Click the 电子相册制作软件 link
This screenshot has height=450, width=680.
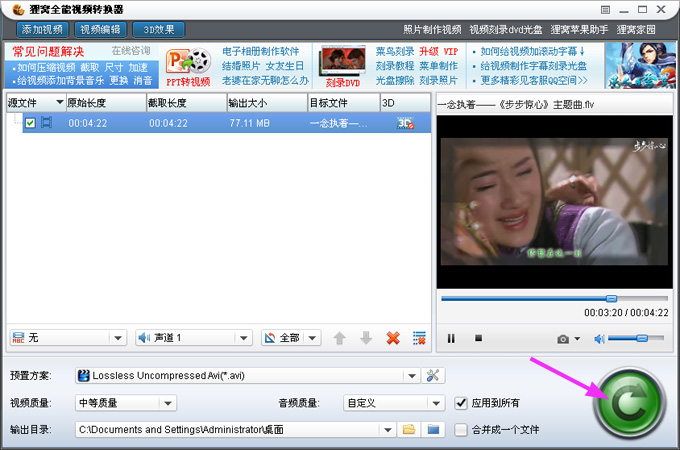261,51
